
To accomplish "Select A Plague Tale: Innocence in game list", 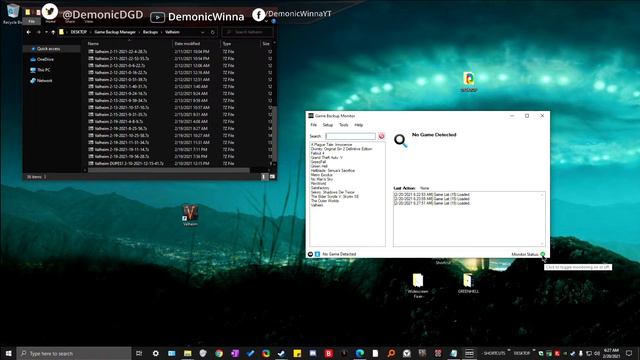I will [x=331, y=144].
